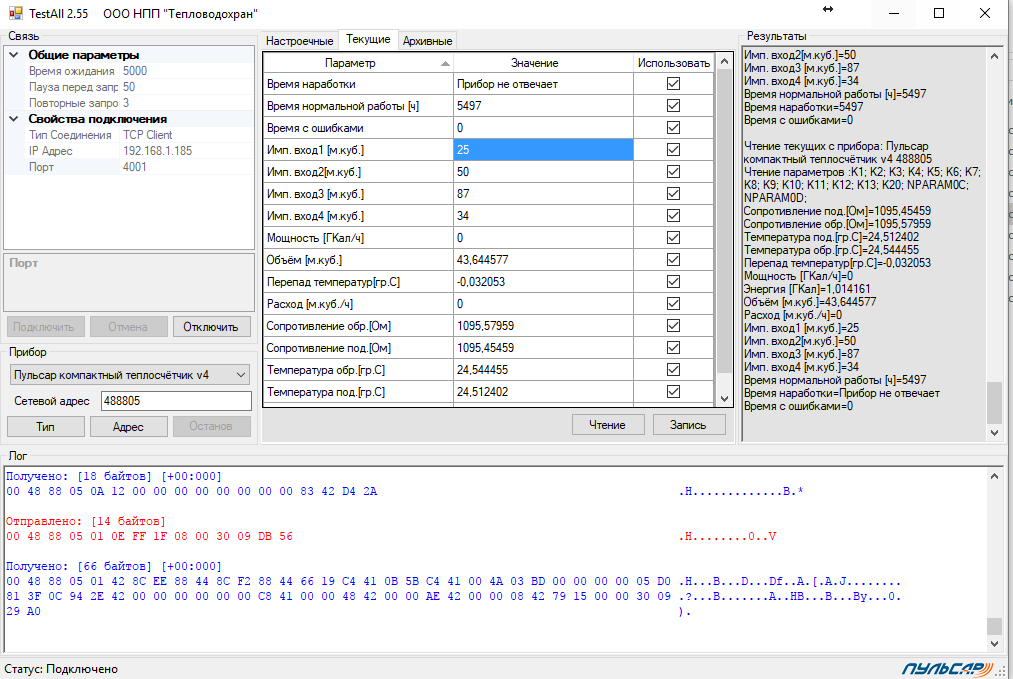Toggle checkbox for Сопротивление под. row

[x=673, y=347]
